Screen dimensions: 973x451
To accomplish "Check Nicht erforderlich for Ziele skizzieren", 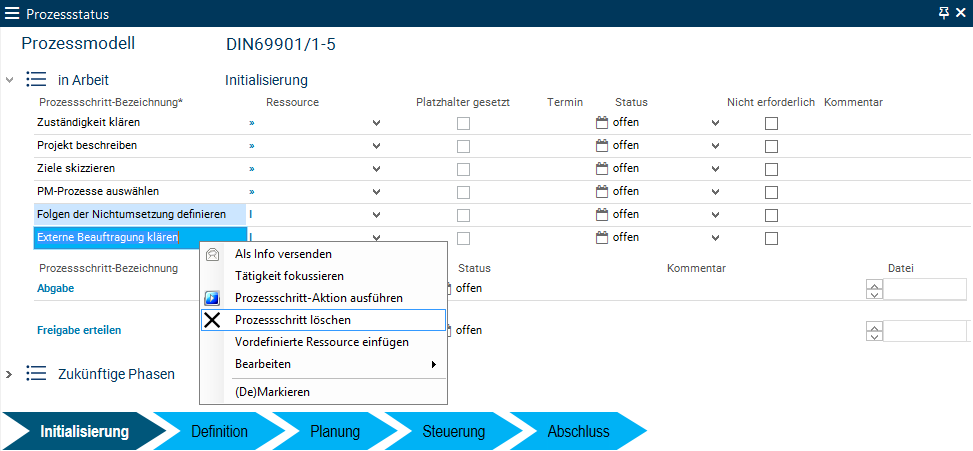I will coord(771,169).
